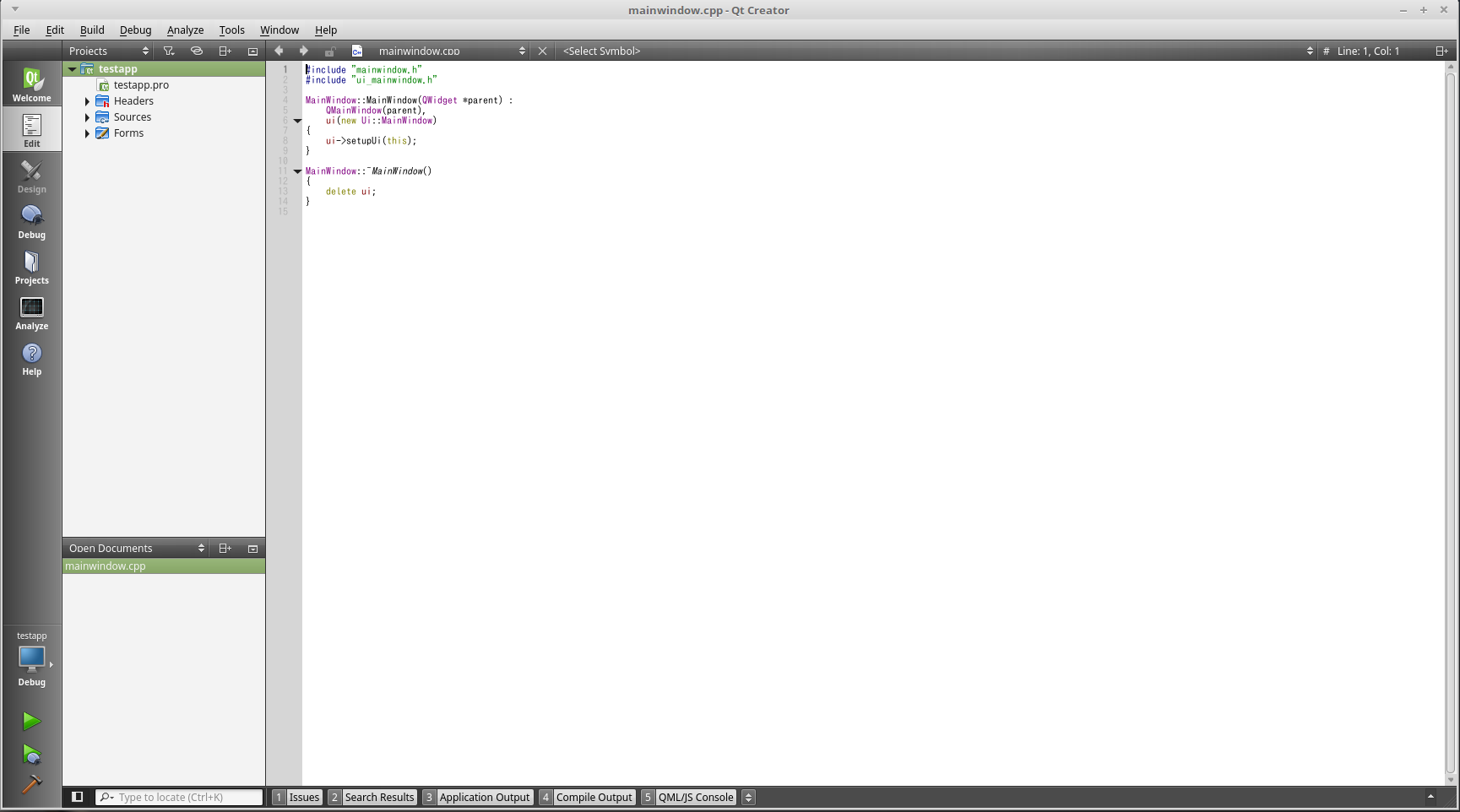Open the Analyze mode
The height and width of the screenshot is (812, 1460).
(x=32, y=312)
